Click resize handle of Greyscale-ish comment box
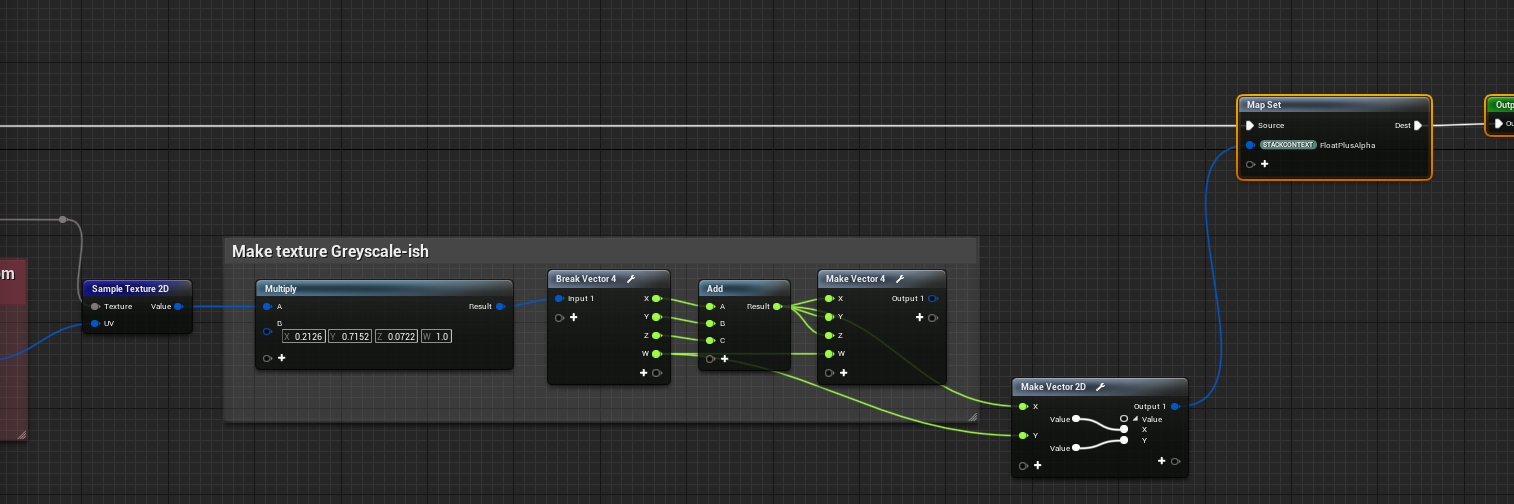 [971, 415]
